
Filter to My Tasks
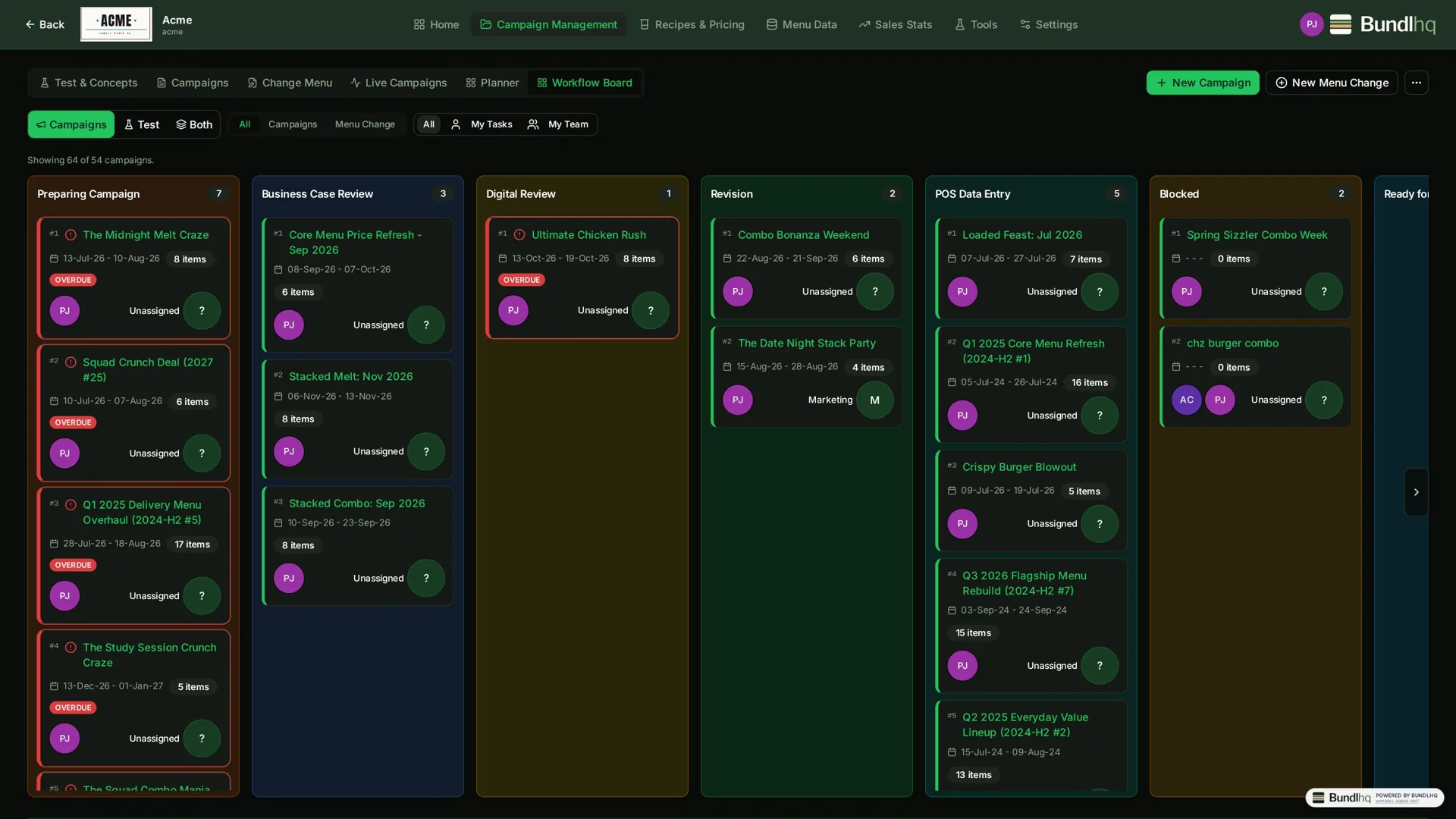[482, 124]
